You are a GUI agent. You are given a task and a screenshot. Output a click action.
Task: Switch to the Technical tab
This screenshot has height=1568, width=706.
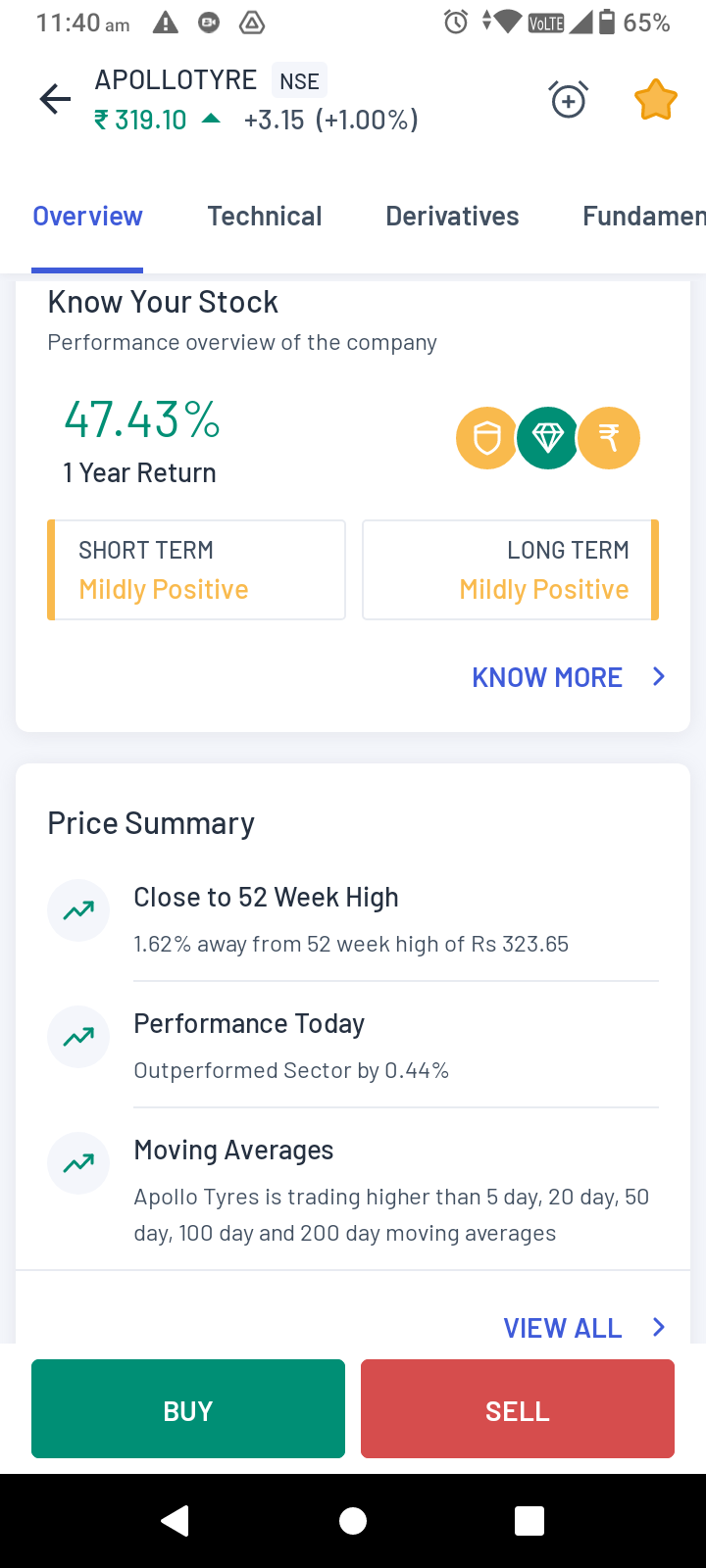[265, 217]
